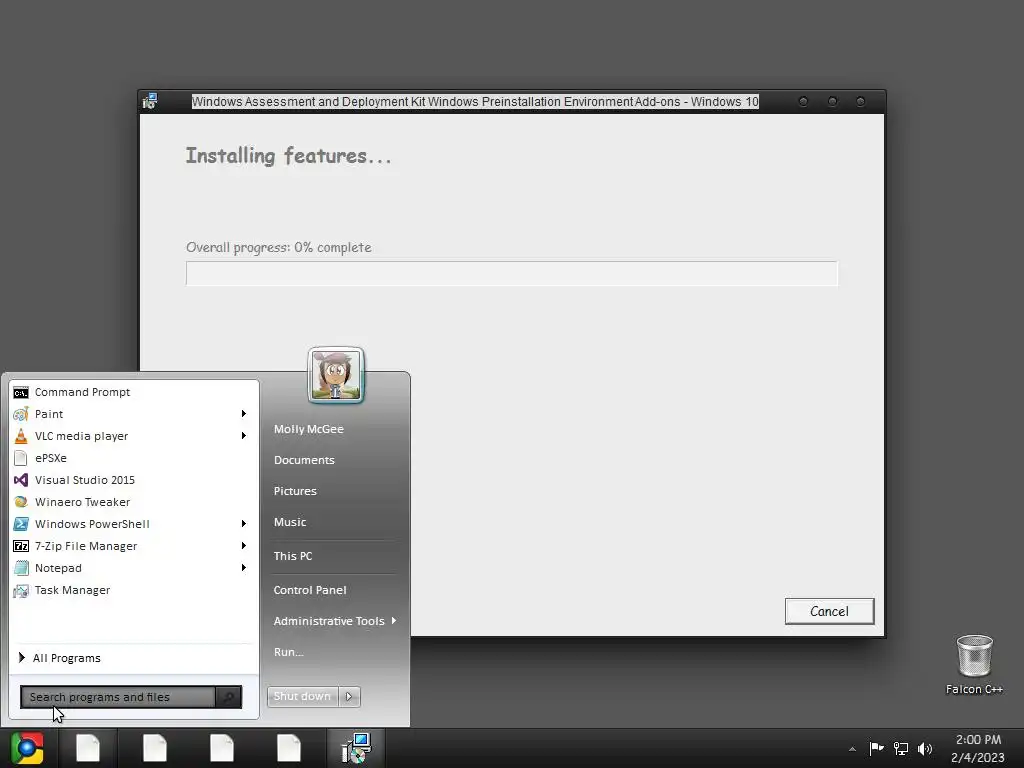Image resolution: width=1024 pixels, height=768 pixels.
Task: Expand the Windows PowerShell jump list arrow
Action: [244, 524]
